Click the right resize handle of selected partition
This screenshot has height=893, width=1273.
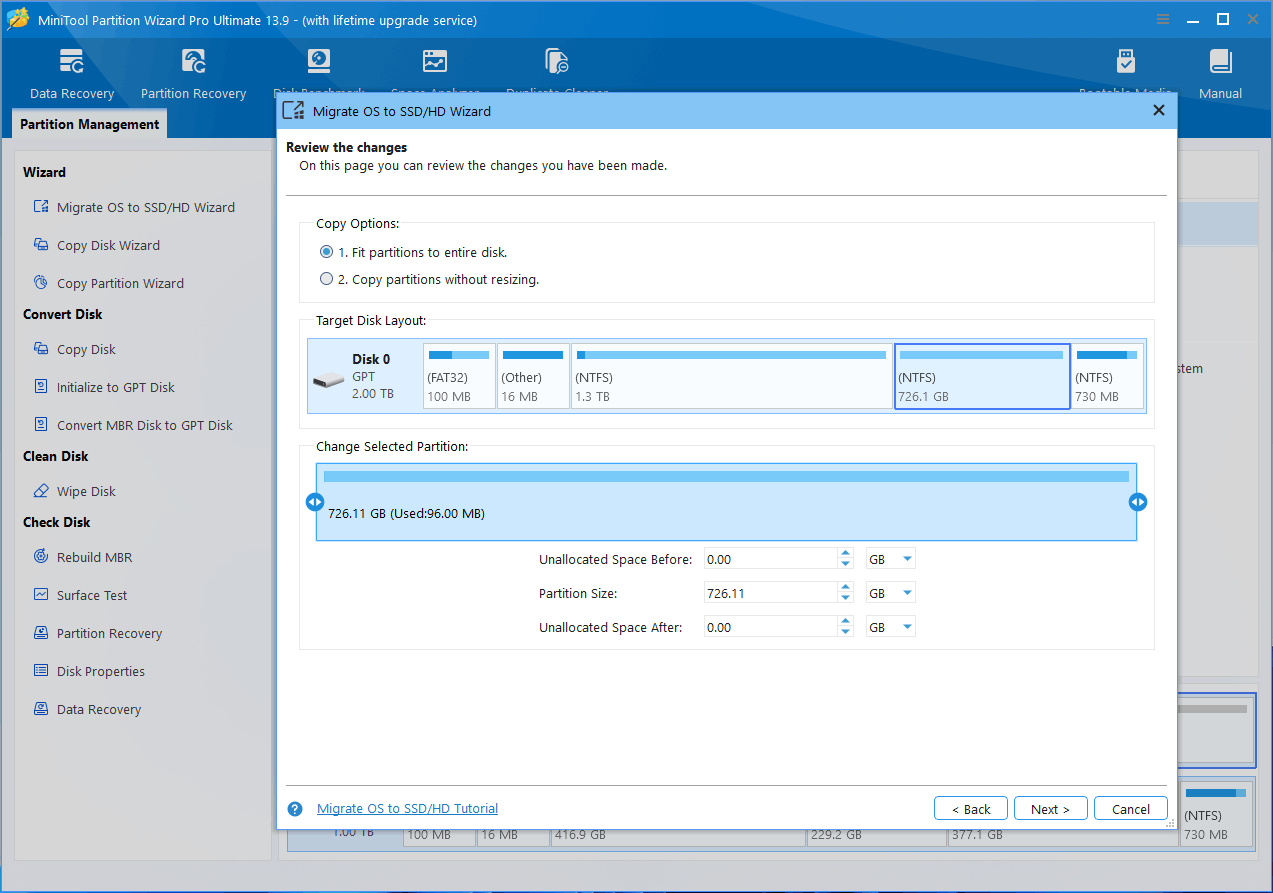(1138, 502)
